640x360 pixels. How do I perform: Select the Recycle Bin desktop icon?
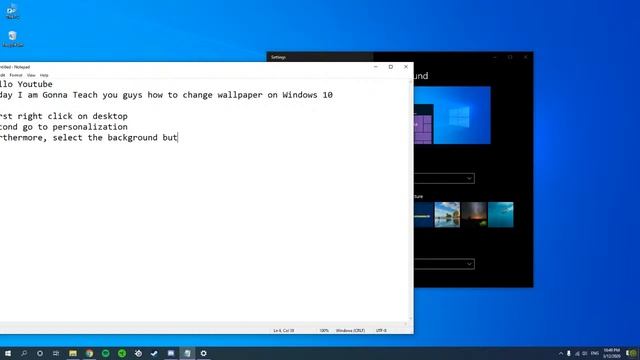click(x=13, y=39)
